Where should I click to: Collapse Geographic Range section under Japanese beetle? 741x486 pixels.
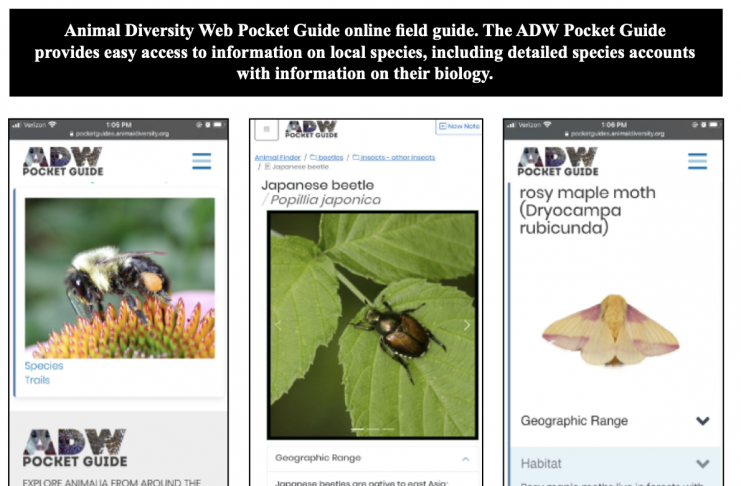465,459
